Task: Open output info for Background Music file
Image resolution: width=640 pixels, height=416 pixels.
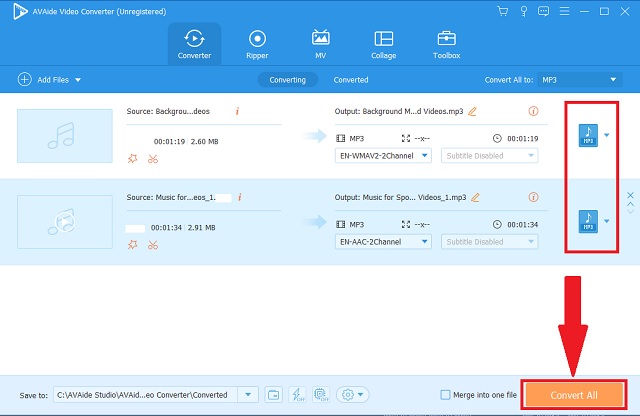Action: click(x=533, y=111)
